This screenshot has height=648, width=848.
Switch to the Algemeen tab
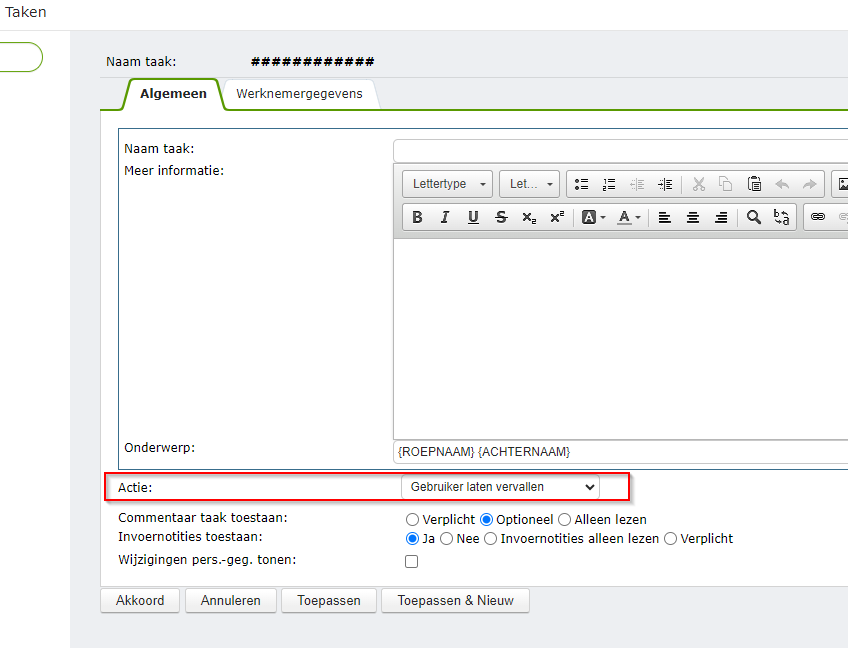(173, 94)
